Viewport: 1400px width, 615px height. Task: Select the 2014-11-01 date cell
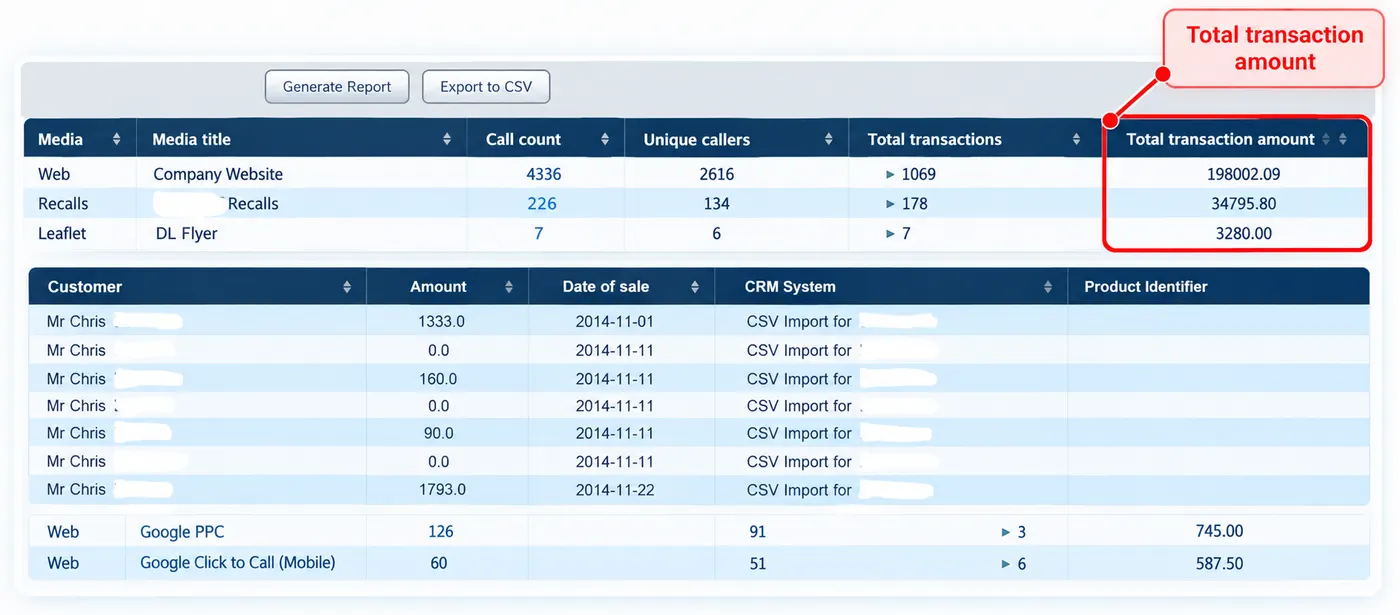coord(615,322)
